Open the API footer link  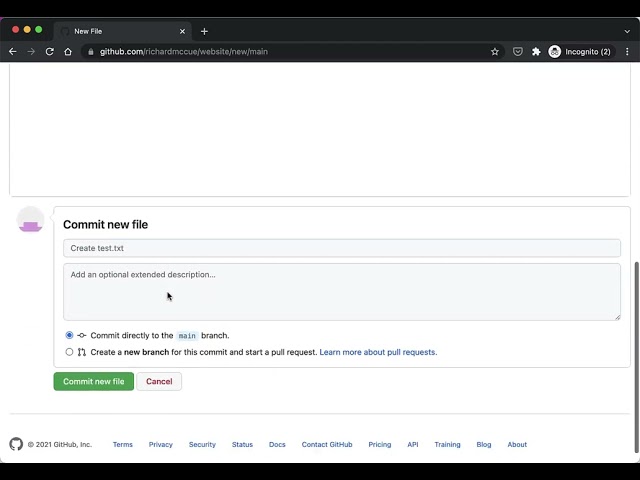tap(413, 444)
